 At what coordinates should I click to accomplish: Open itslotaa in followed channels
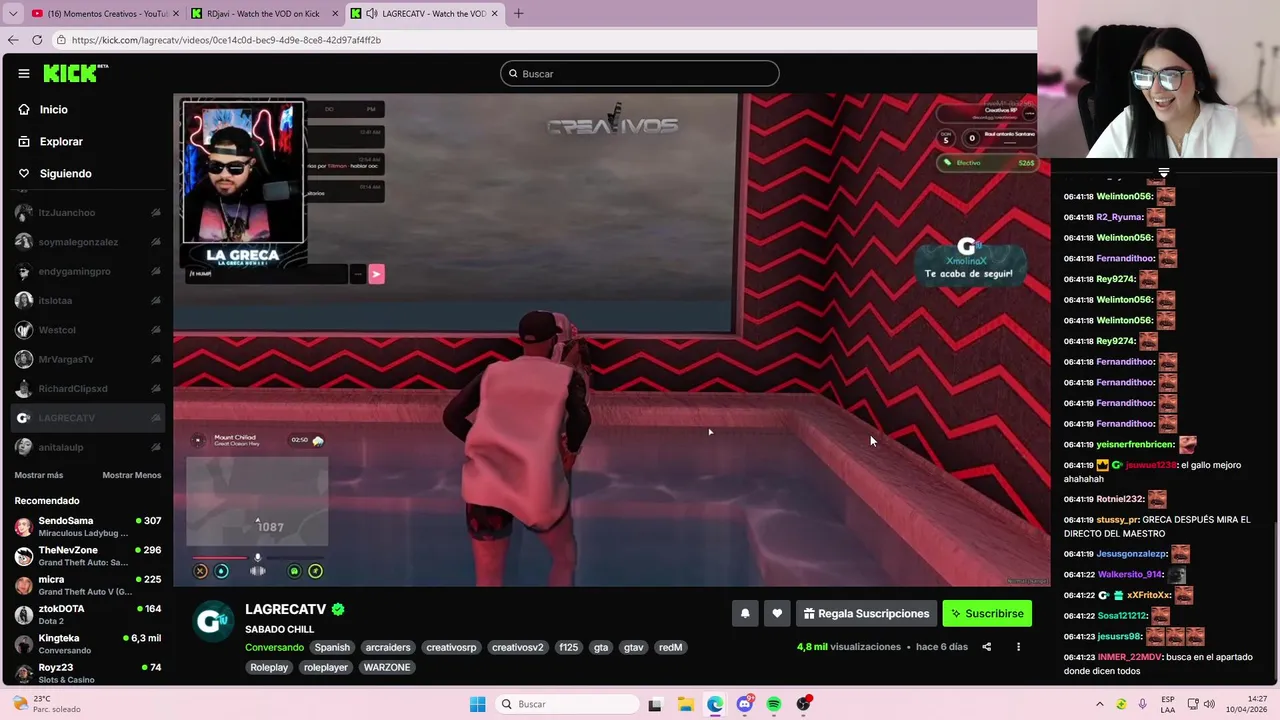[x=88, y=300]
